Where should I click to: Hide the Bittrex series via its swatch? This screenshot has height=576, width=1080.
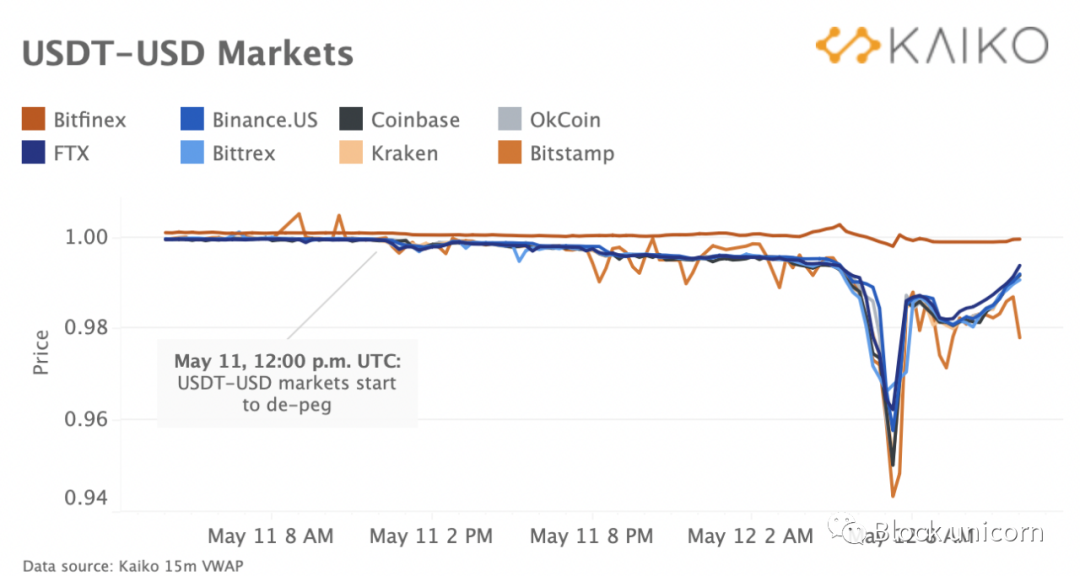click(194, 154)
